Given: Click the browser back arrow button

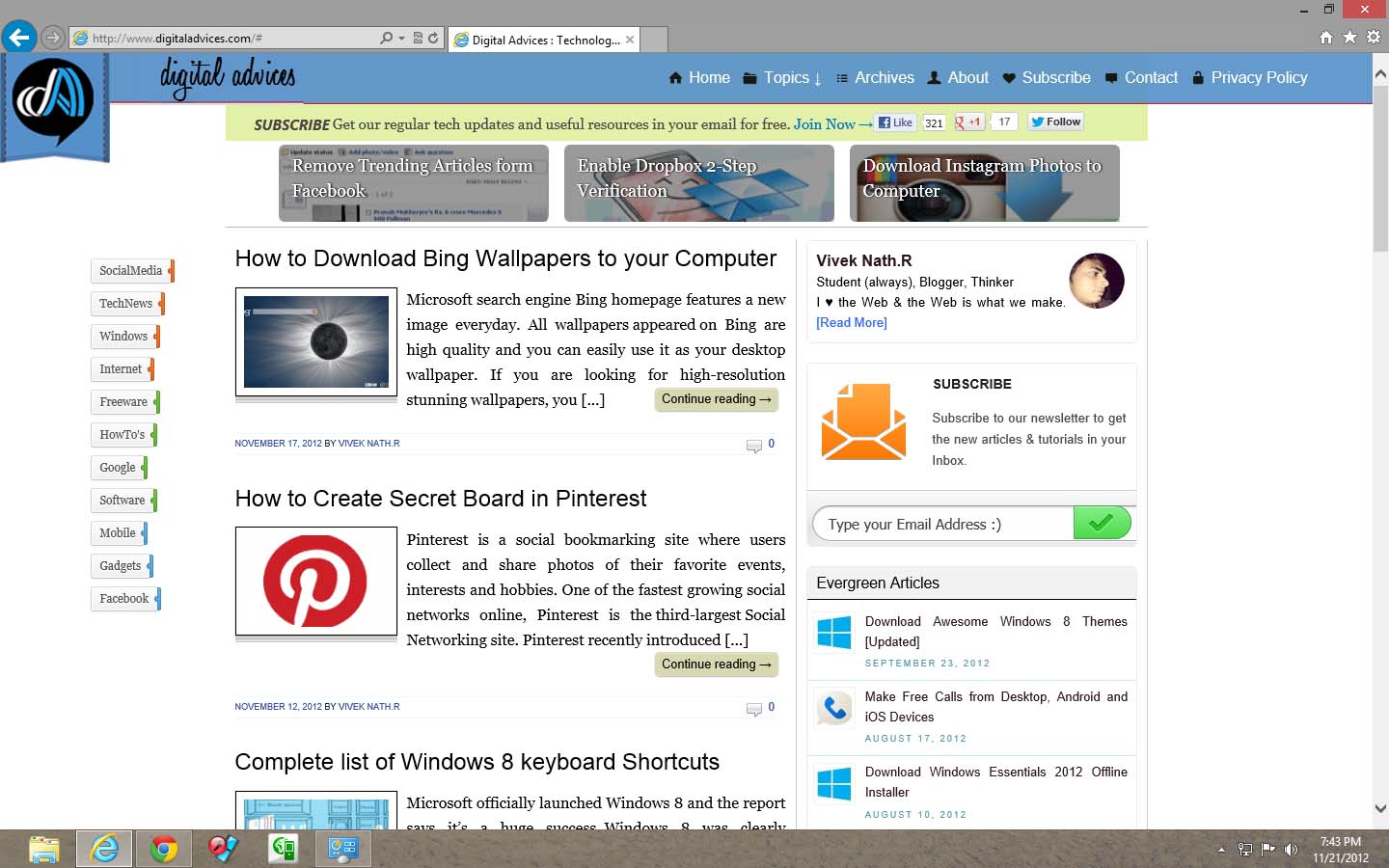Looking at the screenshot, I should click(18, 38).
